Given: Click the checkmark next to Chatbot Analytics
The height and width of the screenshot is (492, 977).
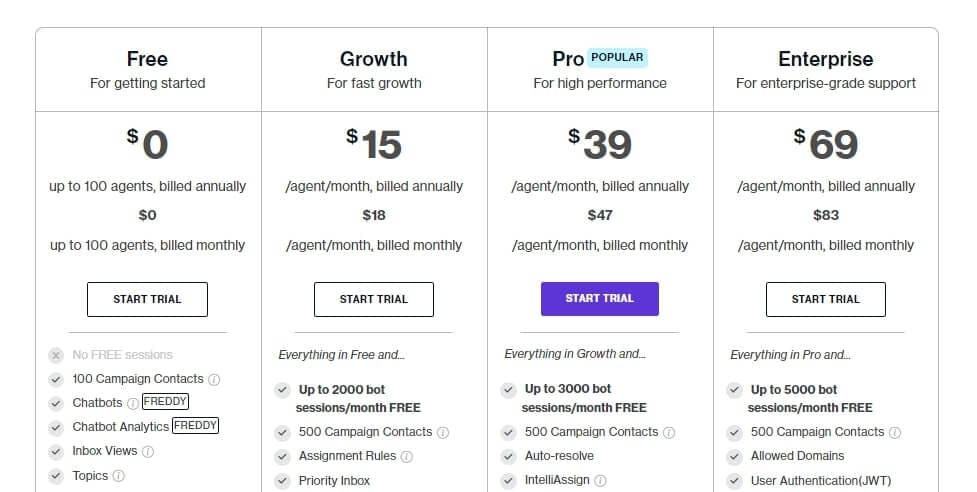Looking at the screenshot, I should click(56, 428).
